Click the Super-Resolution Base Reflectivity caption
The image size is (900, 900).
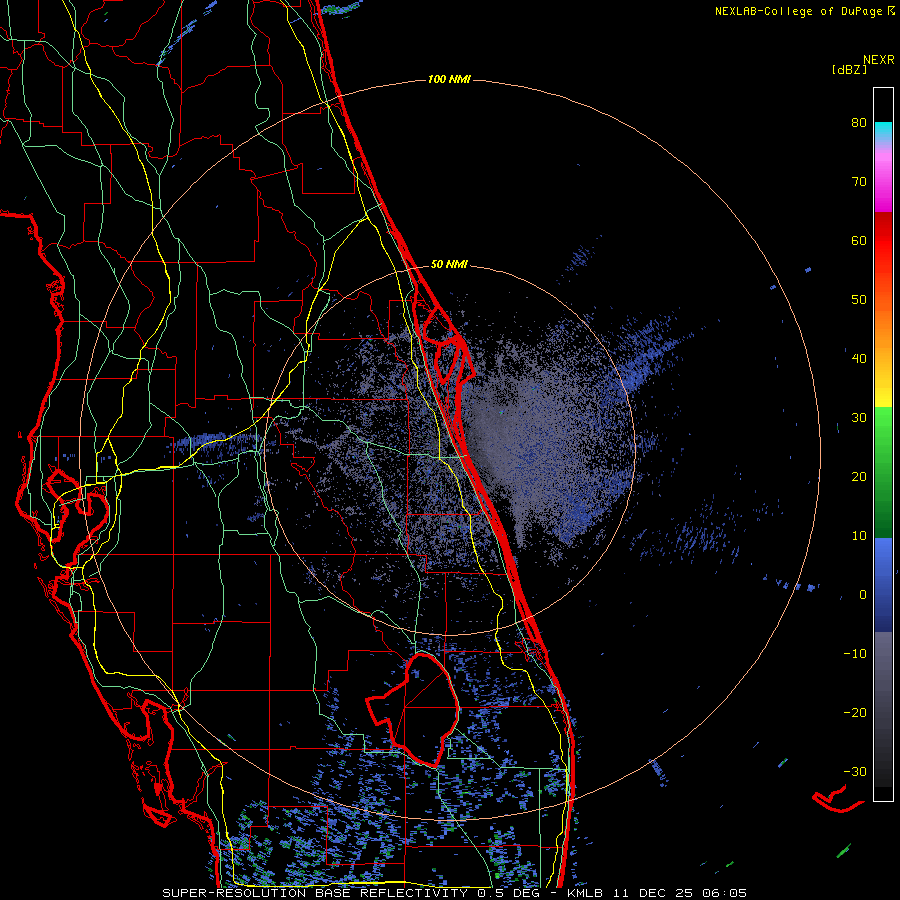[315, 893]
